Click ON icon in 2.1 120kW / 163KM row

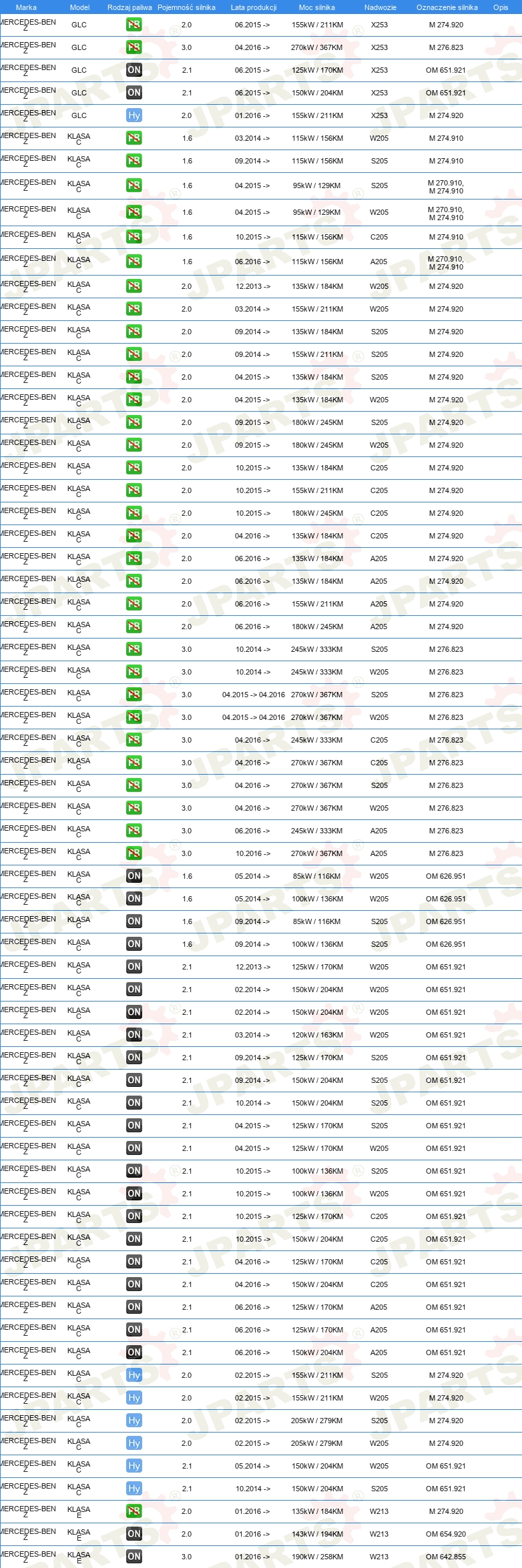134,1035
